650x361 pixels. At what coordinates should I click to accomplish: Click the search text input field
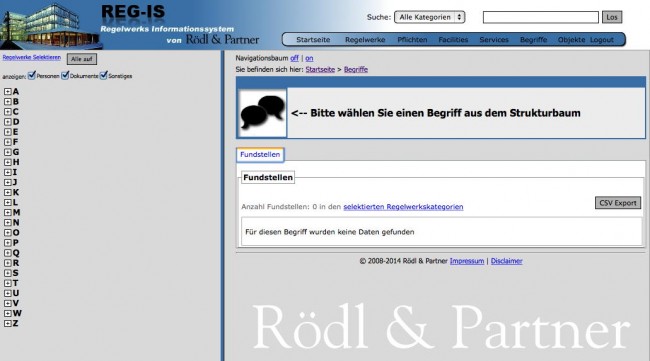541,17
